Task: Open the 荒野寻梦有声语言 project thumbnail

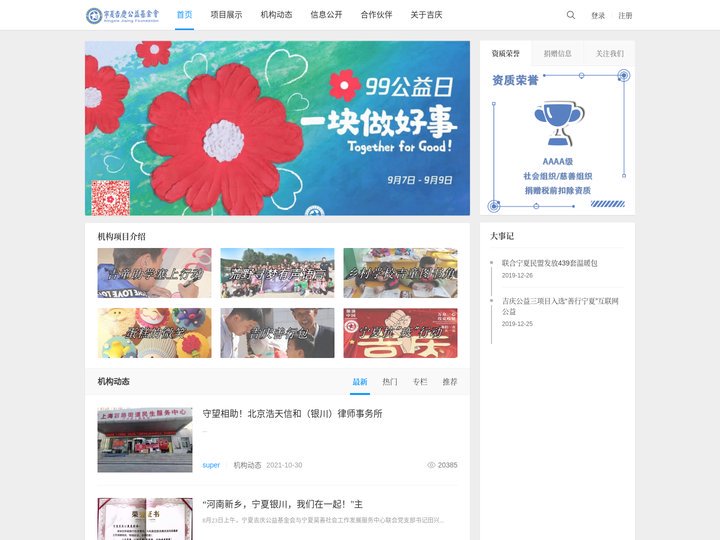Action: coord(277,273)
